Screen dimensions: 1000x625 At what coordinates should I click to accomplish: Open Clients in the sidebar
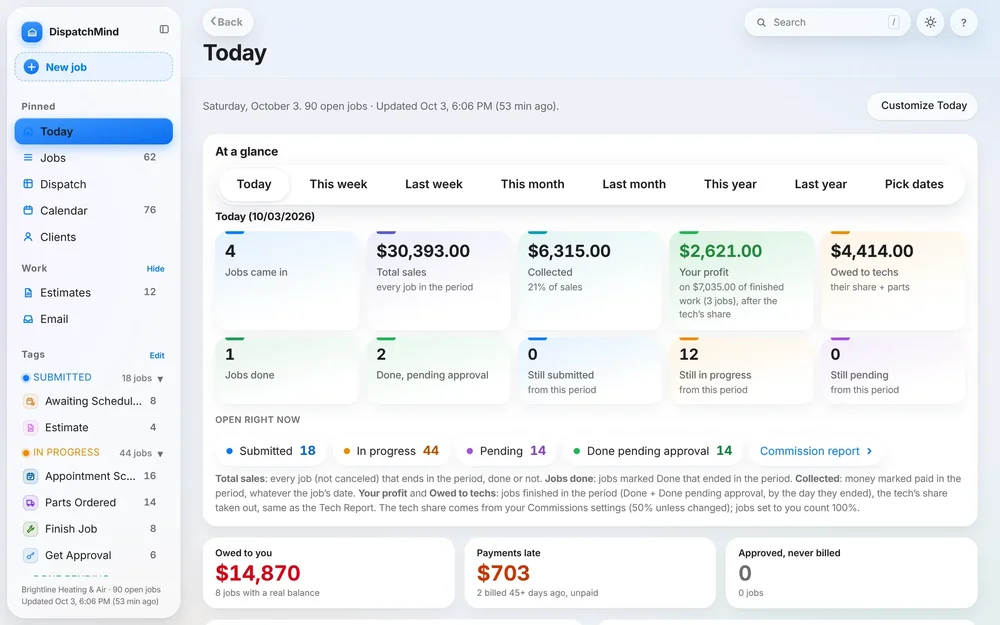[94, 237]
